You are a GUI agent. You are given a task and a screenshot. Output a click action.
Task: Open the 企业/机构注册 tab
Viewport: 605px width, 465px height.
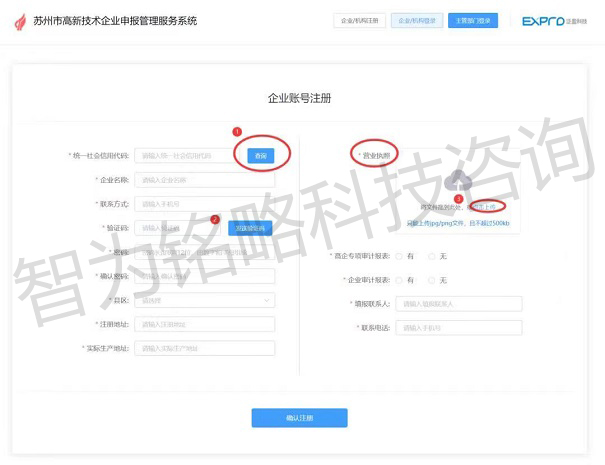[x=359, y=20]
